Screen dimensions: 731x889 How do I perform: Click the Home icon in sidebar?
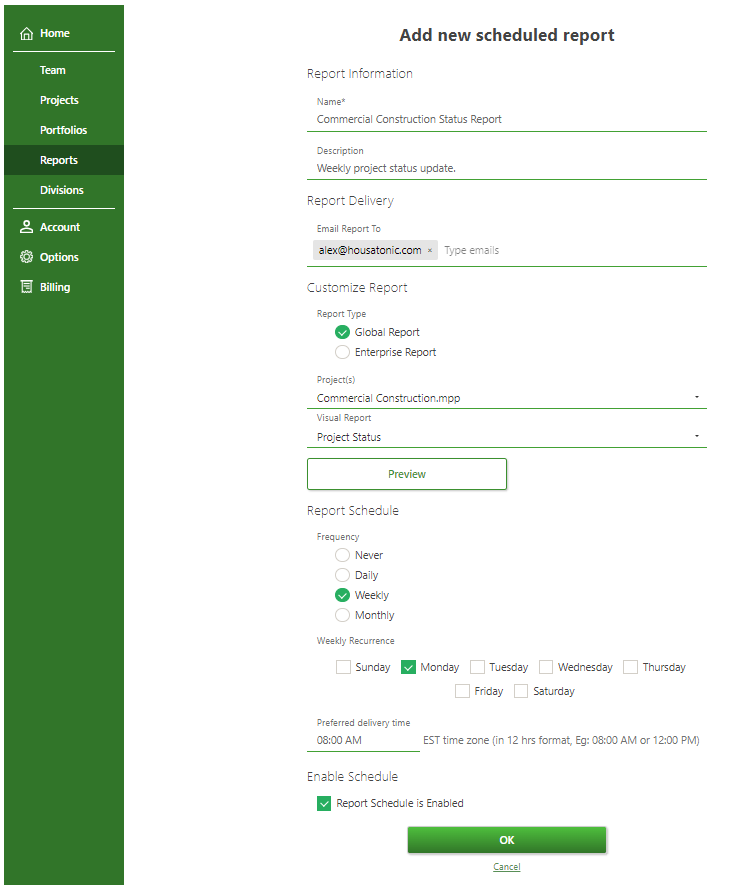pyautogui.click(x=27, y=34)
